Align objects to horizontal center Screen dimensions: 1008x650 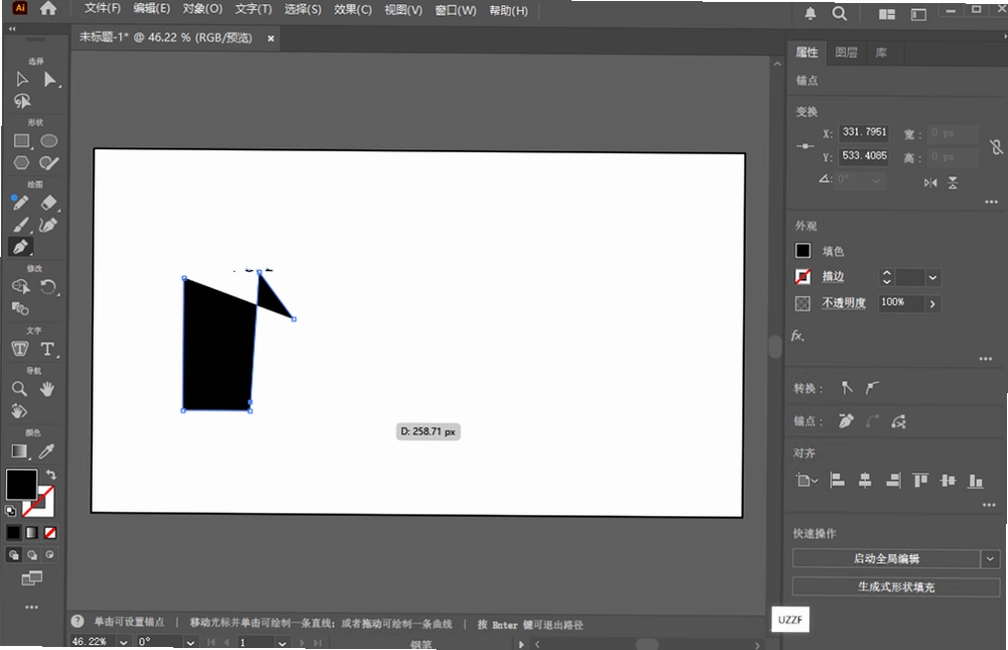pos(865,480)
